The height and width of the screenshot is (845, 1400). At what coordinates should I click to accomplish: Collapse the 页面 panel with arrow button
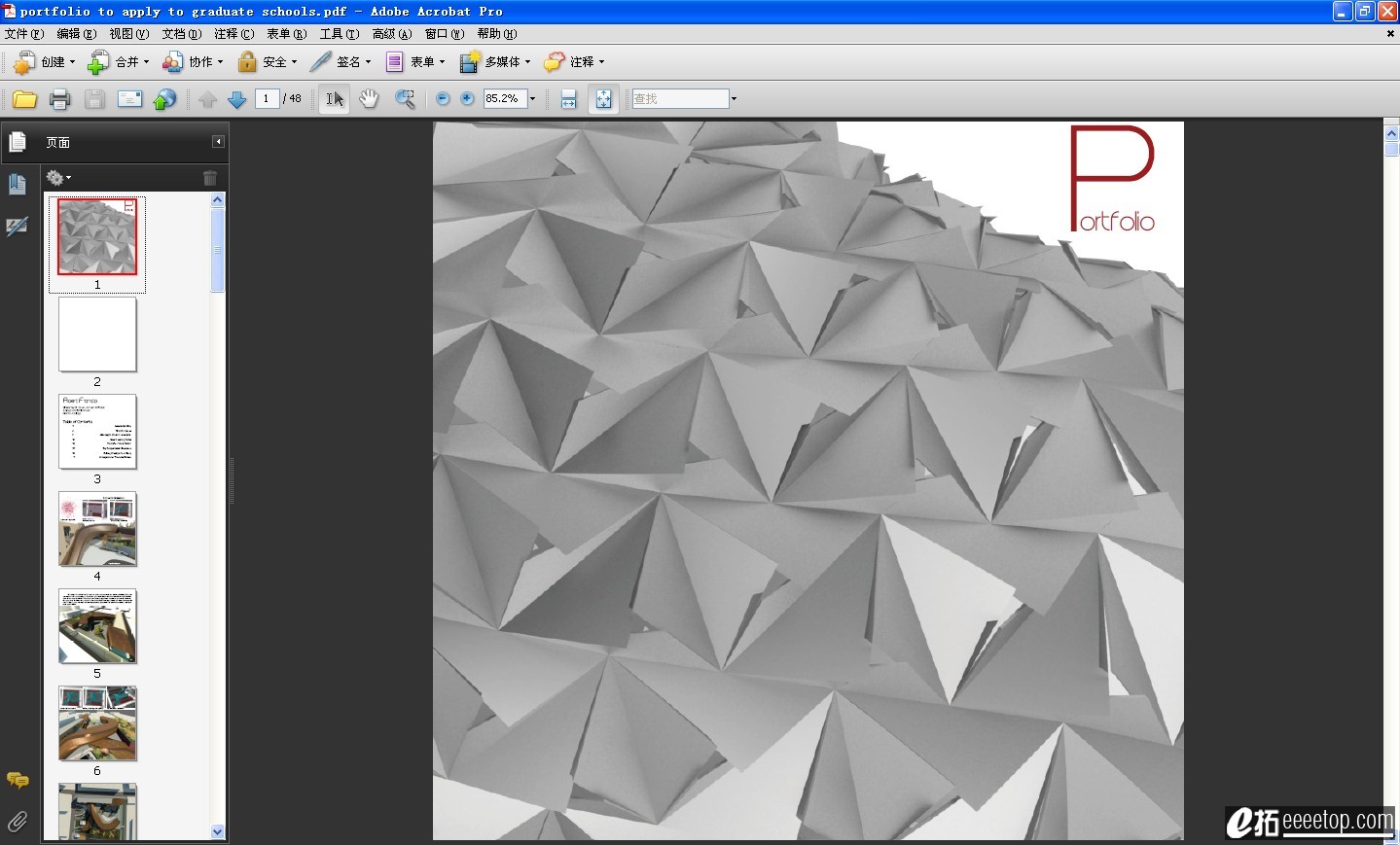219,142
